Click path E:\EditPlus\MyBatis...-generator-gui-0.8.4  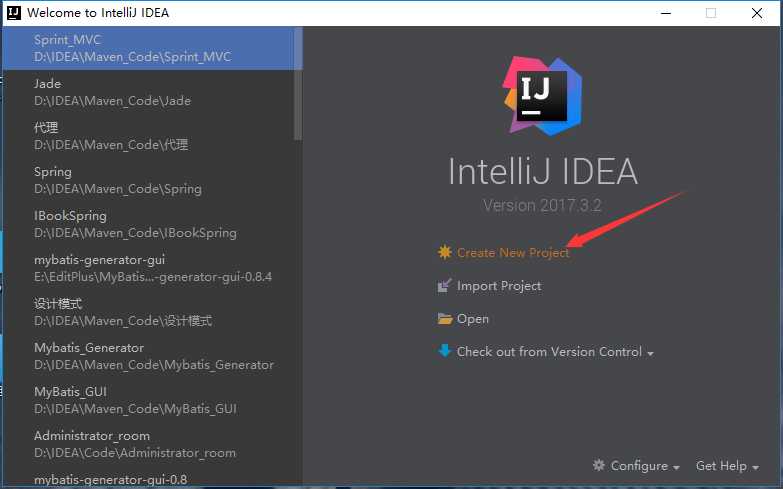(x=153, y=277)
